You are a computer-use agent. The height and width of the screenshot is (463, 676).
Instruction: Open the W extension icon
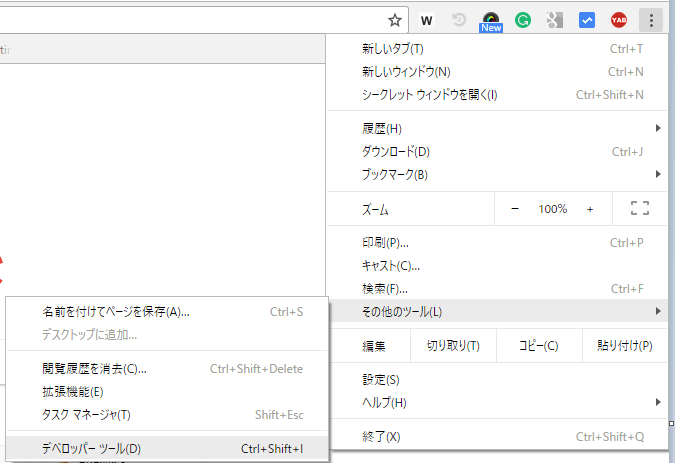point(427,19)
